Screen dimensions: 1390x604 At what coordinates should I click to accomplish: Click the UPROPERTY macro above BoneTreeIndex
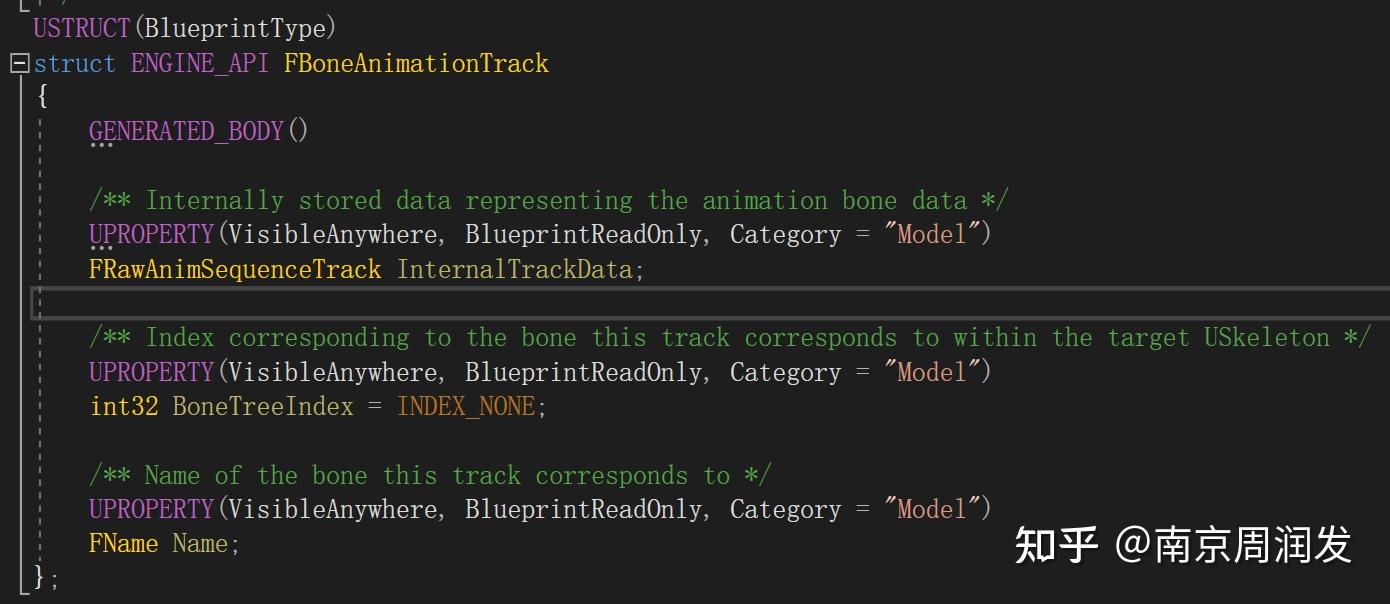pyautogui.click(x=152, y=372)
